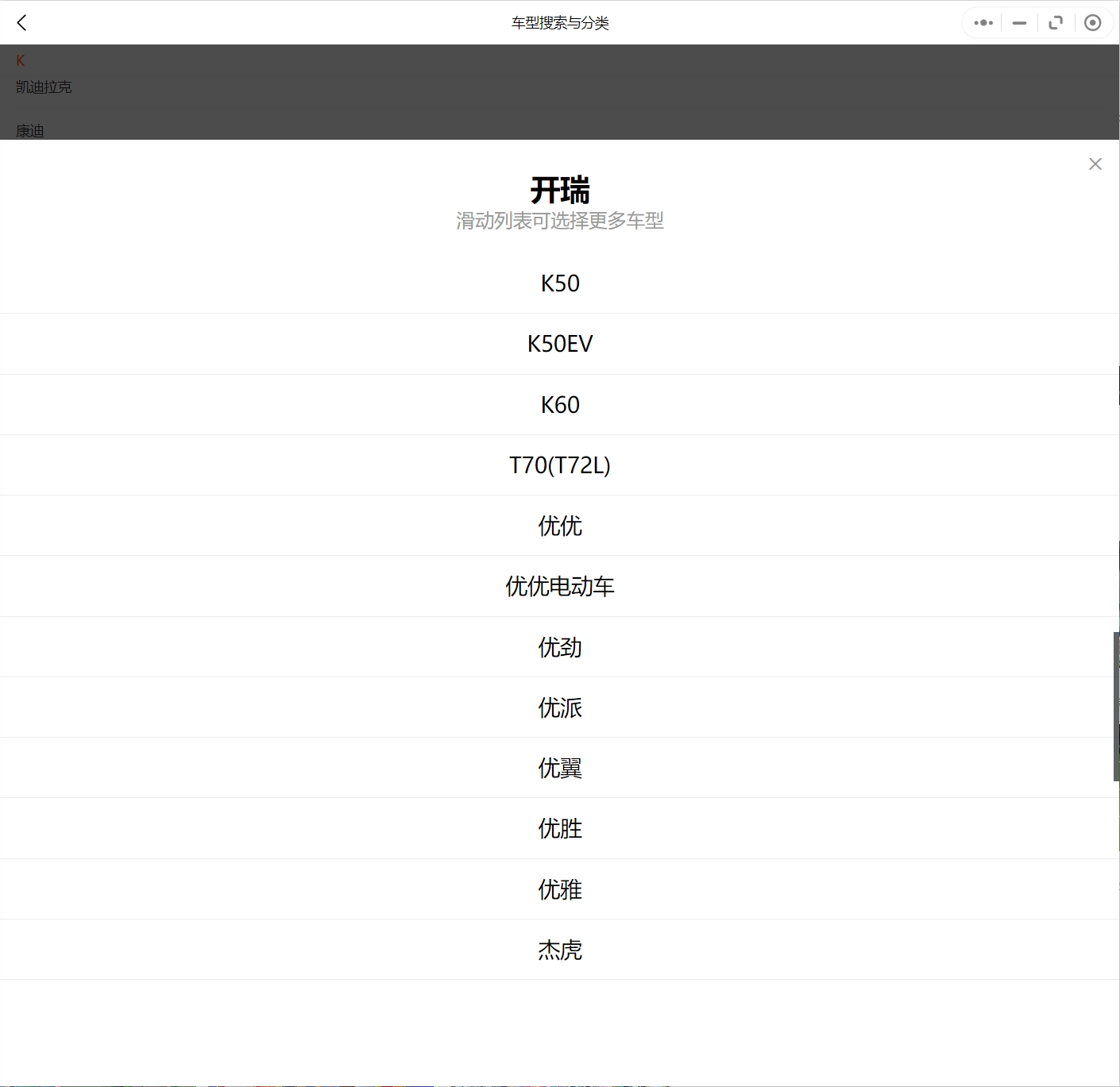
Task: Open the mini-program more options menu
Action: [x=982, y=22]
